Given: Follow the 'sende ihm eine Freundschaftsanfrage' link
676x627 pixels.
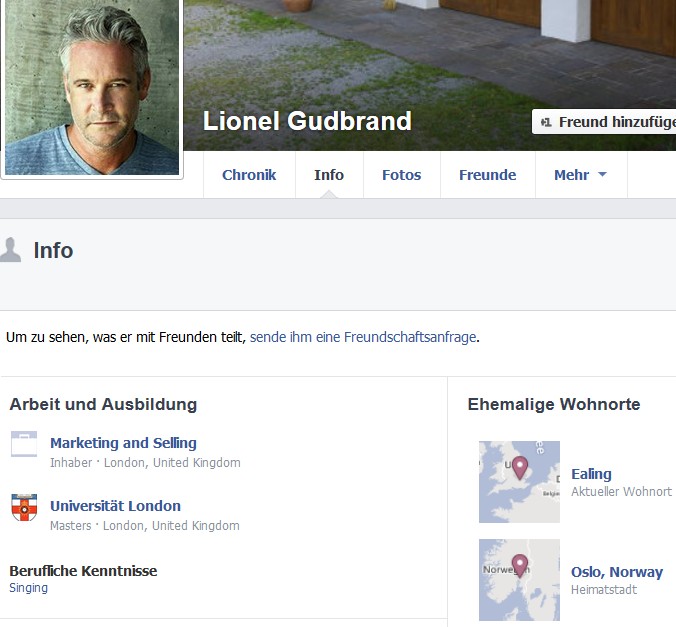Looking at the screenshot, I should [x=363, y=337].
